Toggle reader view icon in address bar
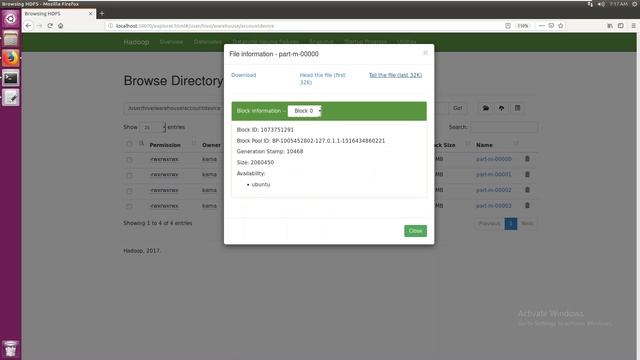Viewport: 640px width, 360px height. (x=508, y=26)
